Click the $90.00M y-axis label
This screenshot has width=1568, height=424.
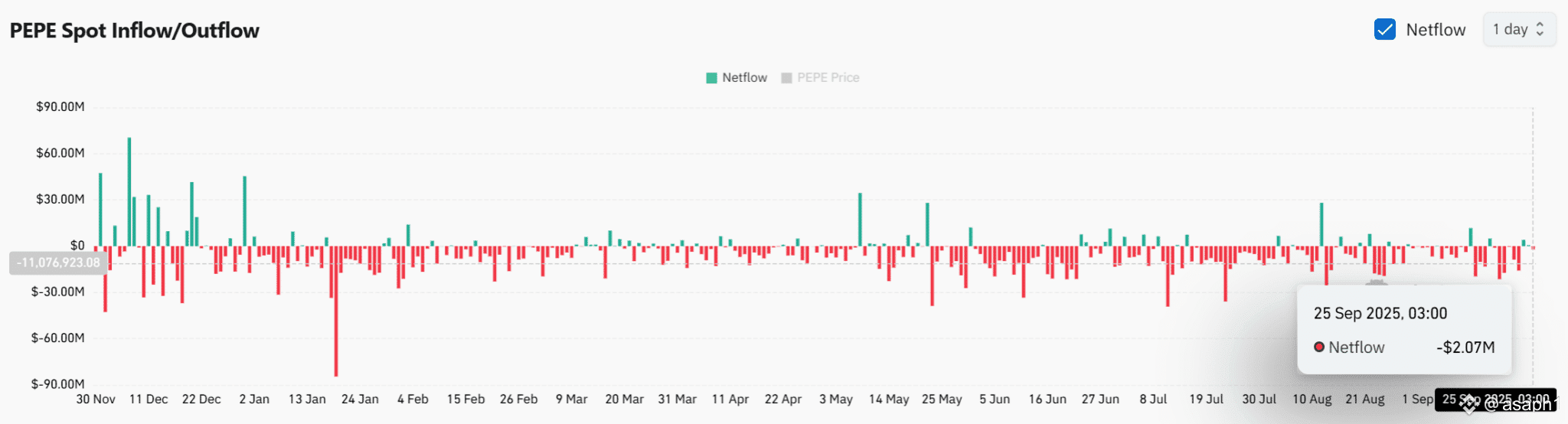tap(60, 106)
